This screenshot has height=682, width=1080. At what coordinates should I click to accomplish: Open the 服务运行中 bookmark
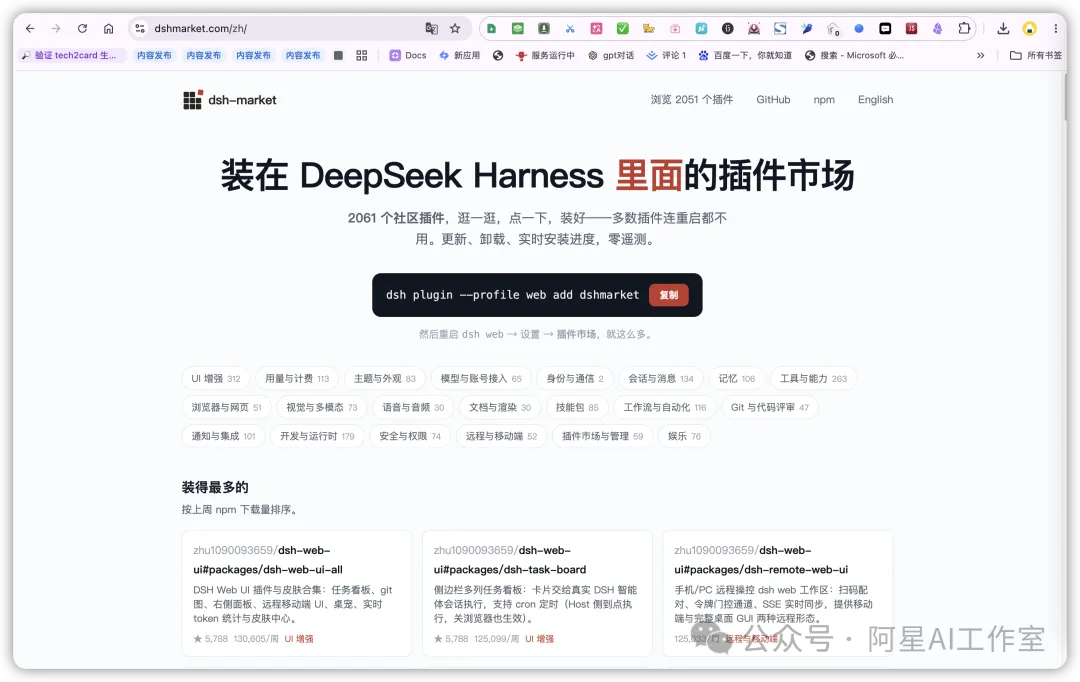coord(545,55)
